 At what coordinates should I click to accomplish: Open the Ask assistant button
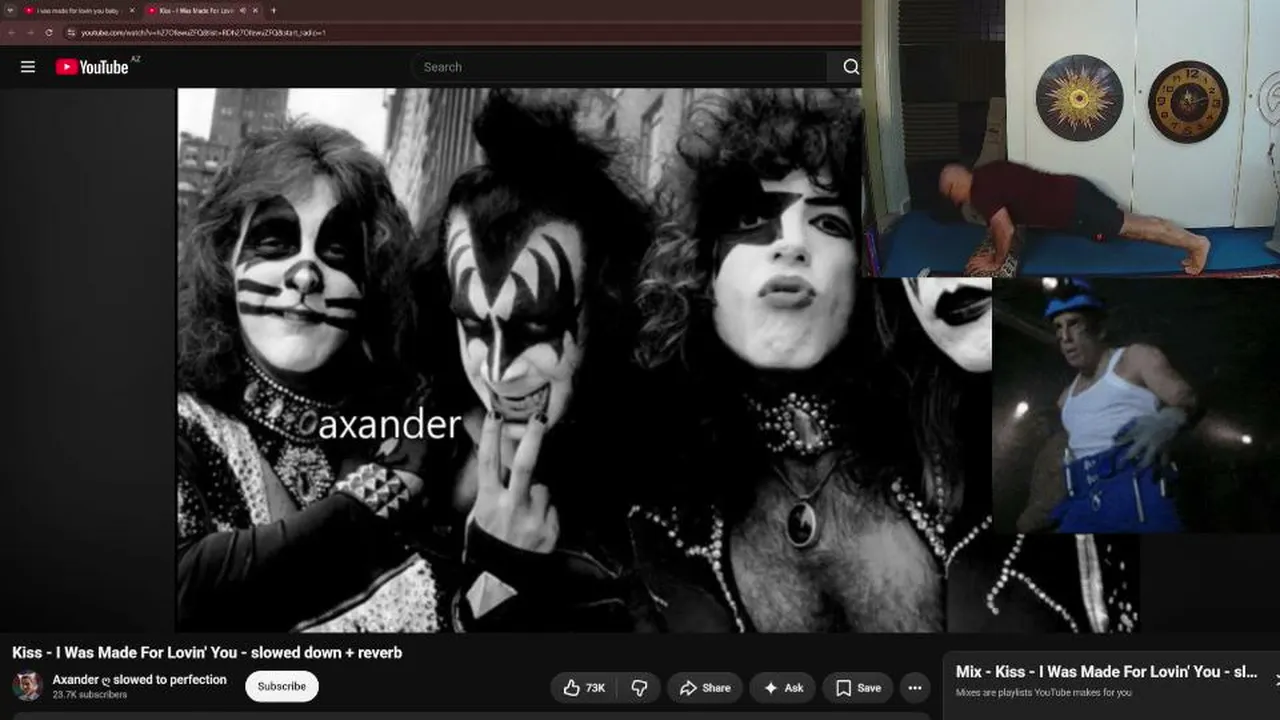[x=783, y=688]
